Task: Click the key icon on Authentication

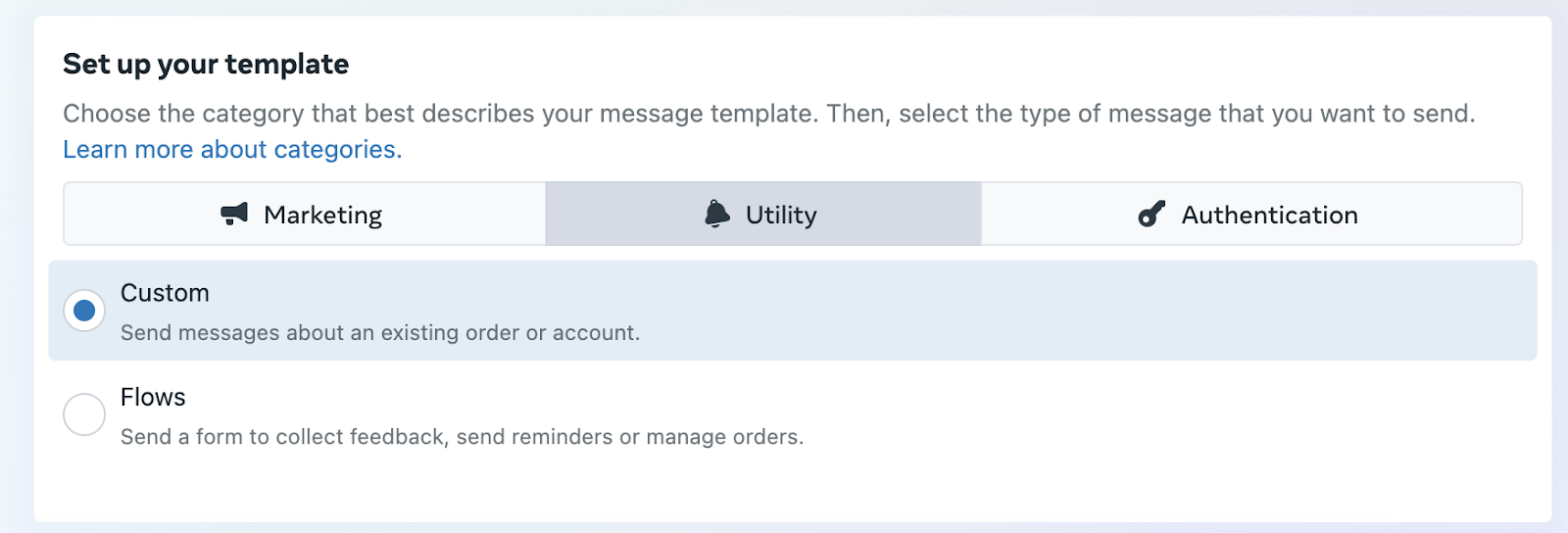Action: (1151, 214)
